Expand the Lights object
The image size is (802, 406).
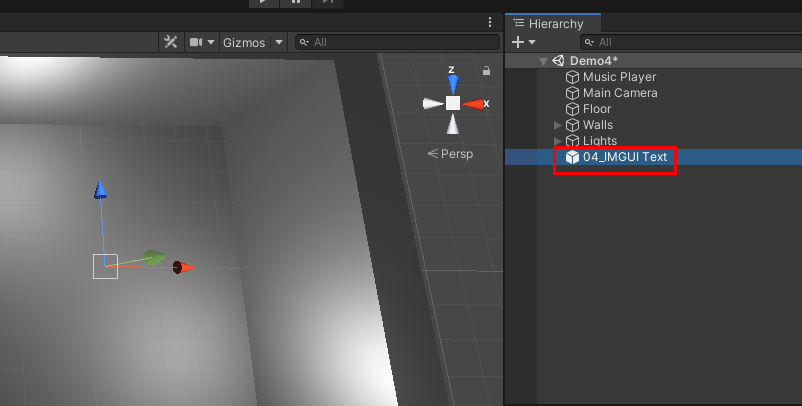click(558, 141)
